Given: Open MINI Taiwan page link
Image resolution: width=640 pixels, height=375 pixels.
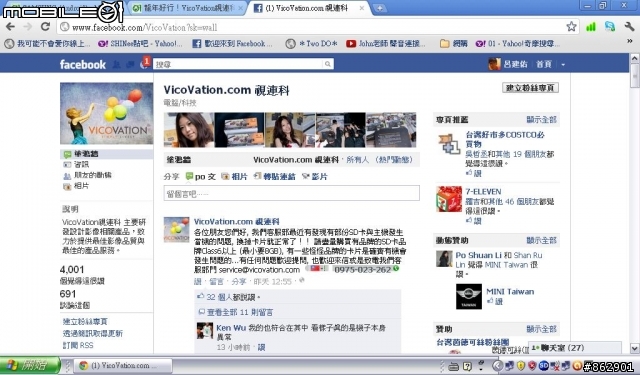Looking at the screenshot, I should pos(510,291).
